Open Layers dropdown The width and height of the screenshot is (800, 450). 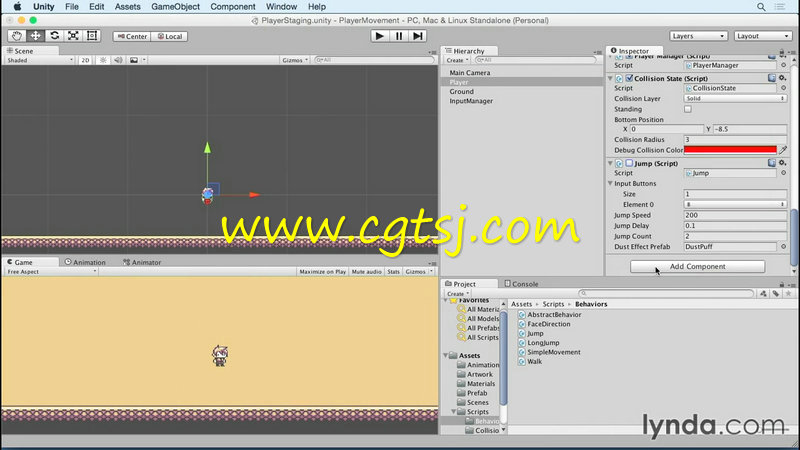click(x=697, y=36)
